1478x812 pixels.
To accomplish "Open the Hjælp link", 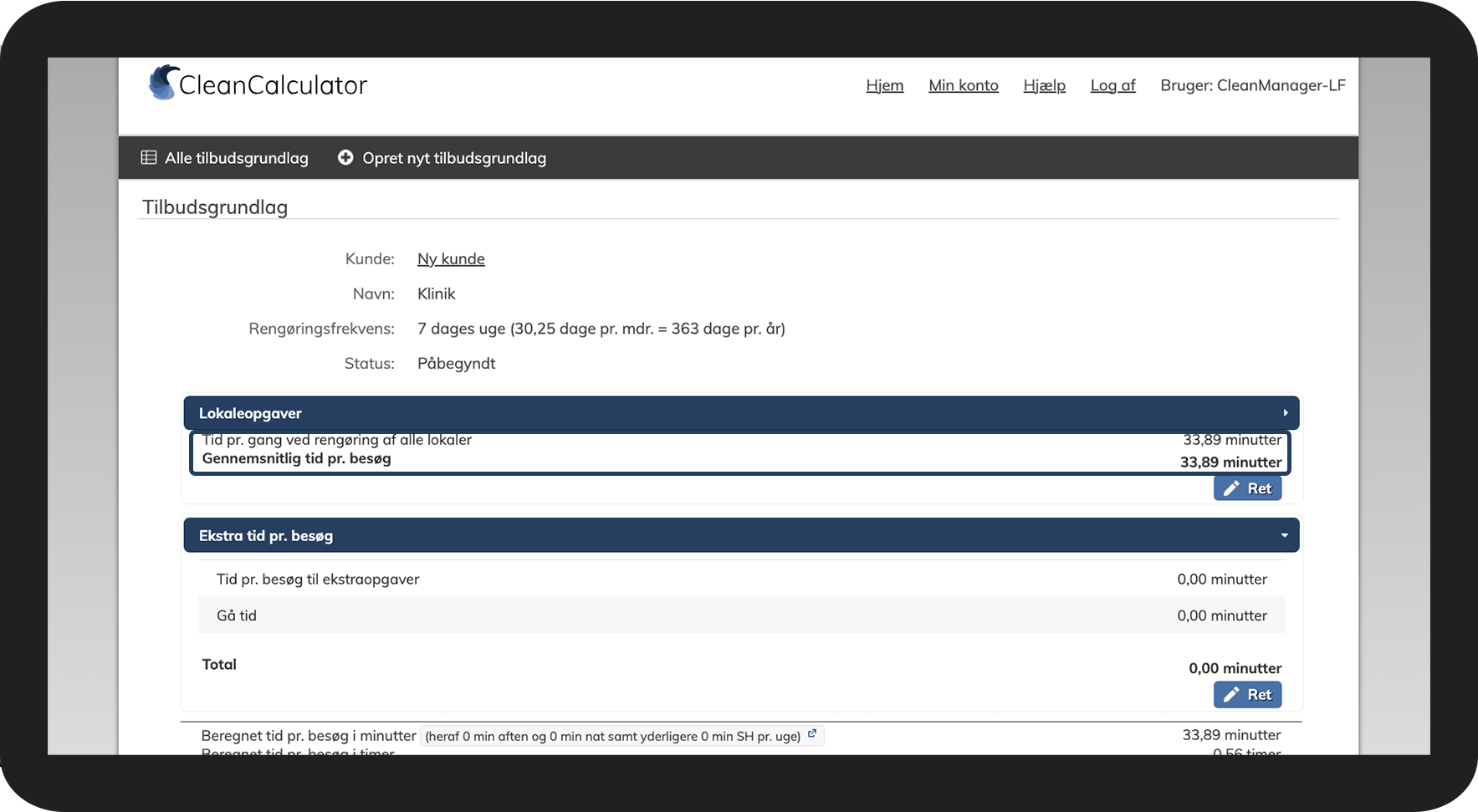I will 1045,85.
